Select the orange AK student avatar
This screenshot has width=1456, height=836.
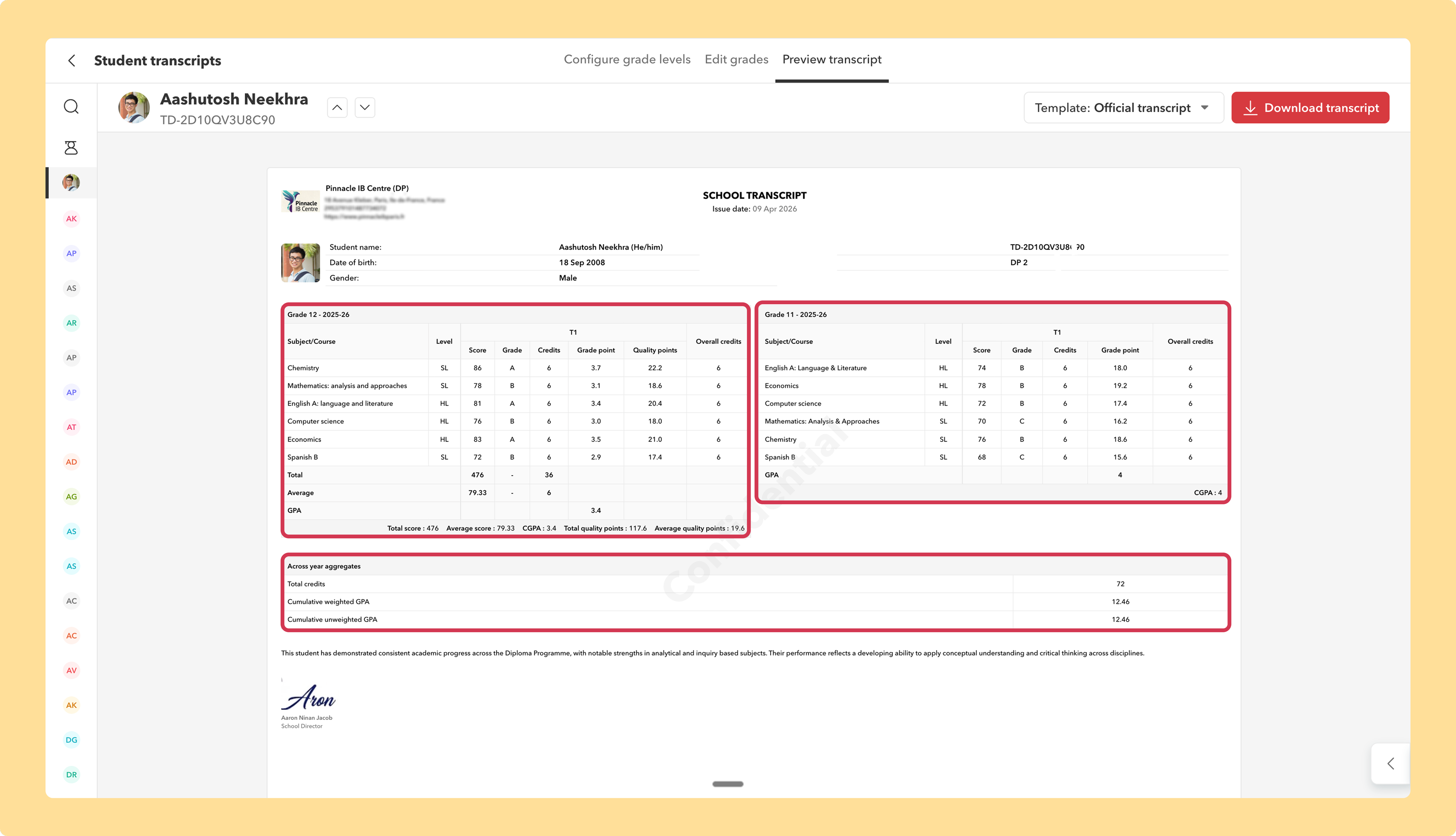point(71,705)
